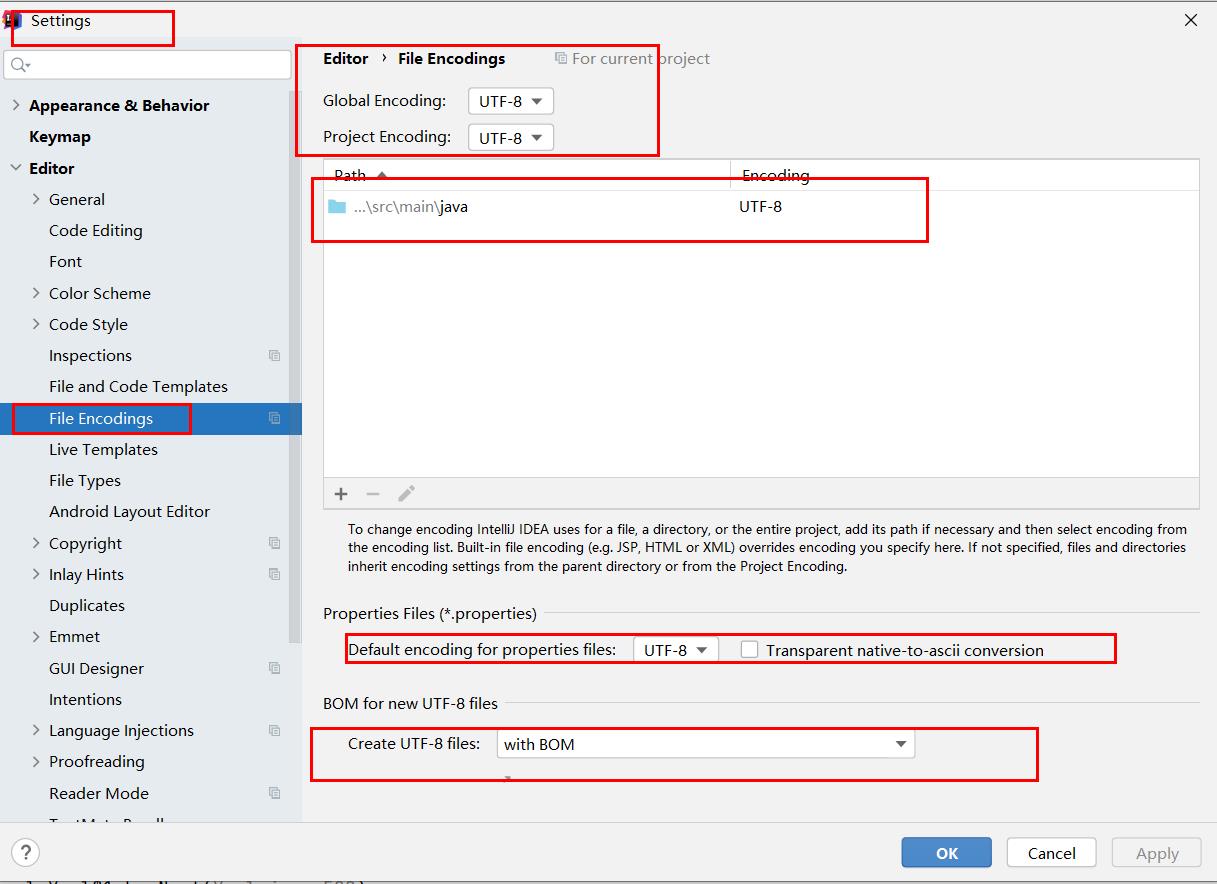Open Android Layout Editor settings
This screenshot has height=884, width=1217.
[130, 511]
